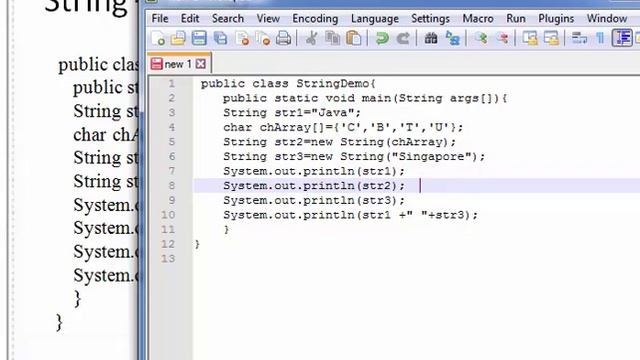Open the Edit menu

click(190, 19)
